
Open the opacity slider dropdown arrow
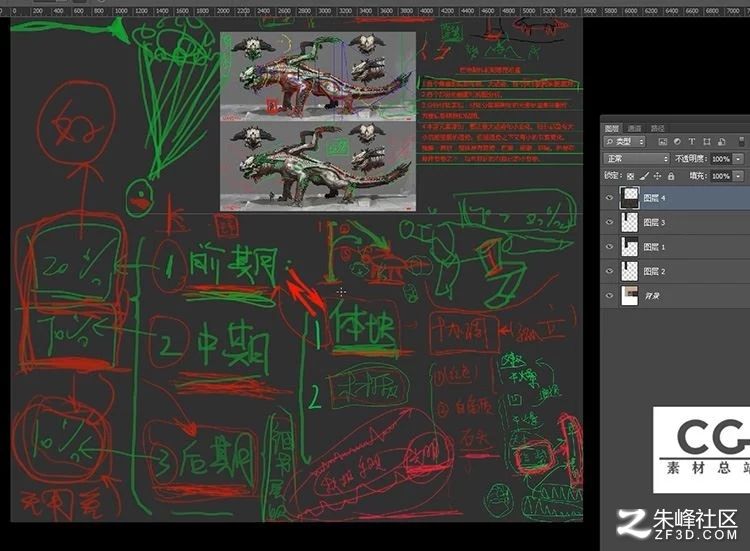739,159
